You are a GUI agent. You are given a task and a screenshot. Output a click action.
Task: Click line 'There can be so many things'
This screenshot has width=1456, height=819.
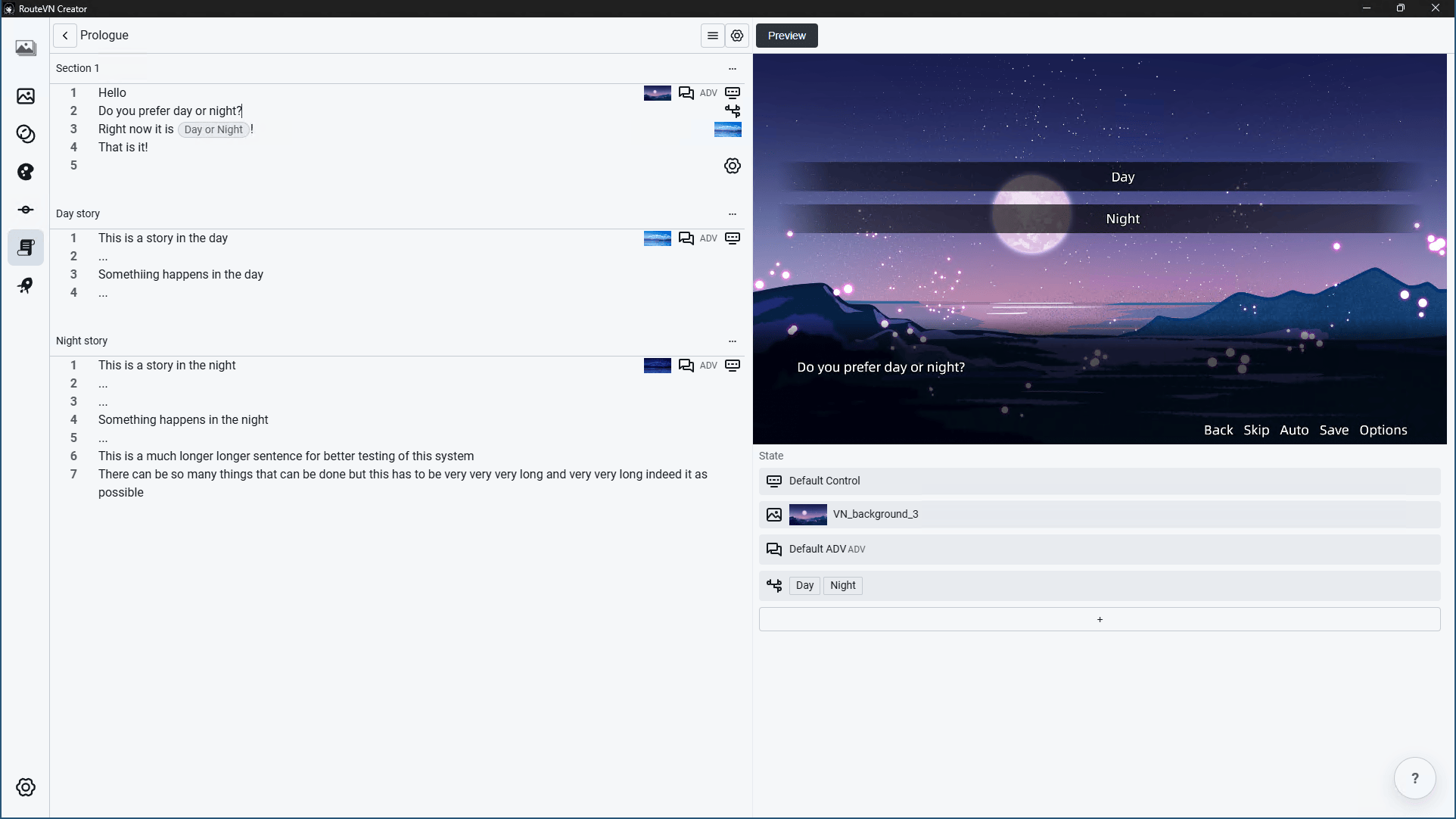click(403, 483)
